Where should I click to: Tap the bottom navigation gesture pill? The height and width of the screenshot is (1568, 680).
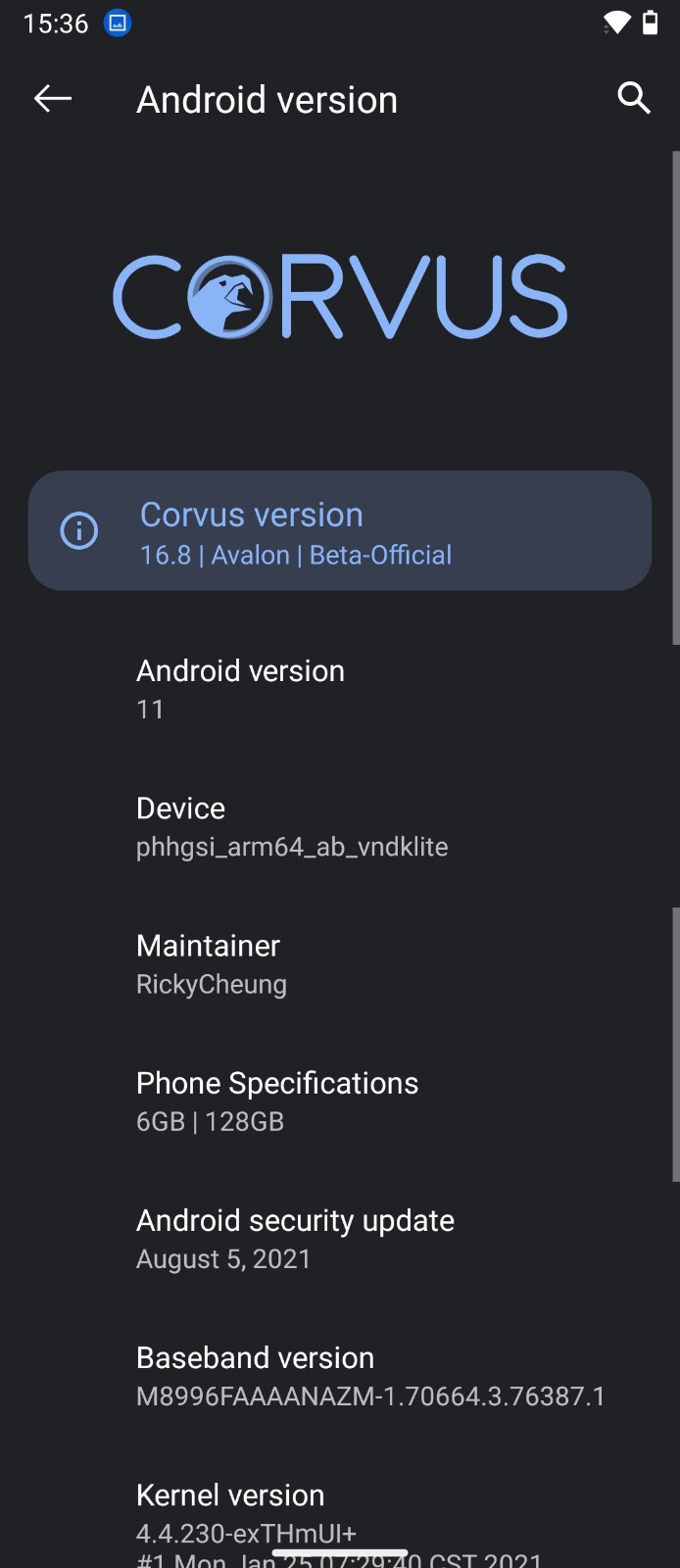coord(340,1553)
